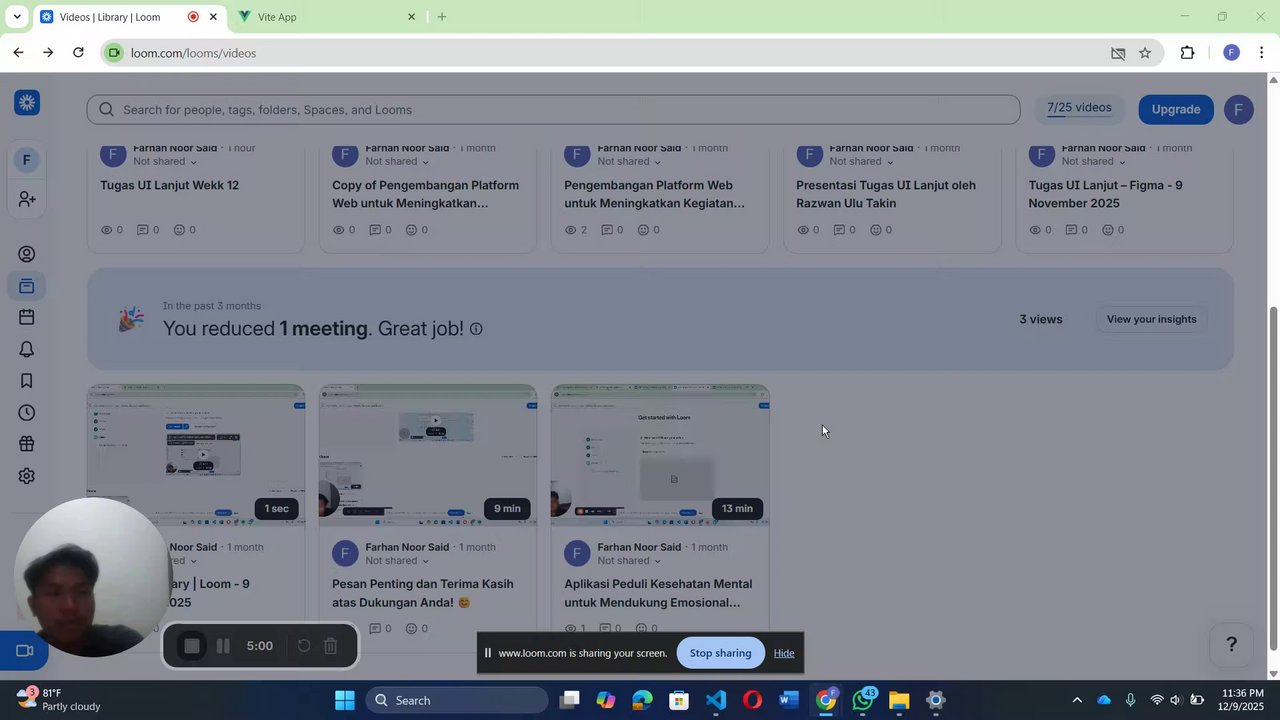This screenshot has height=720, width=1280.
Task: Open File Explorer from the taskbar
Action: pyautogui.click(x=898, y=700)
